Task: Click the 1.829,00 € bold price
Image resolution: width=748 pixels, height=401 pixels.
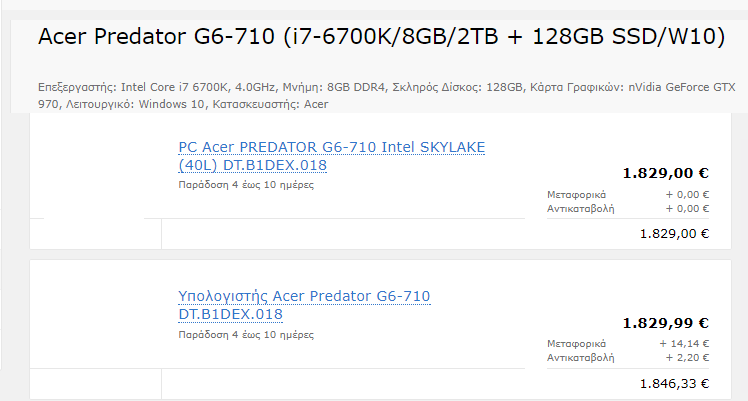Action: 665,173
